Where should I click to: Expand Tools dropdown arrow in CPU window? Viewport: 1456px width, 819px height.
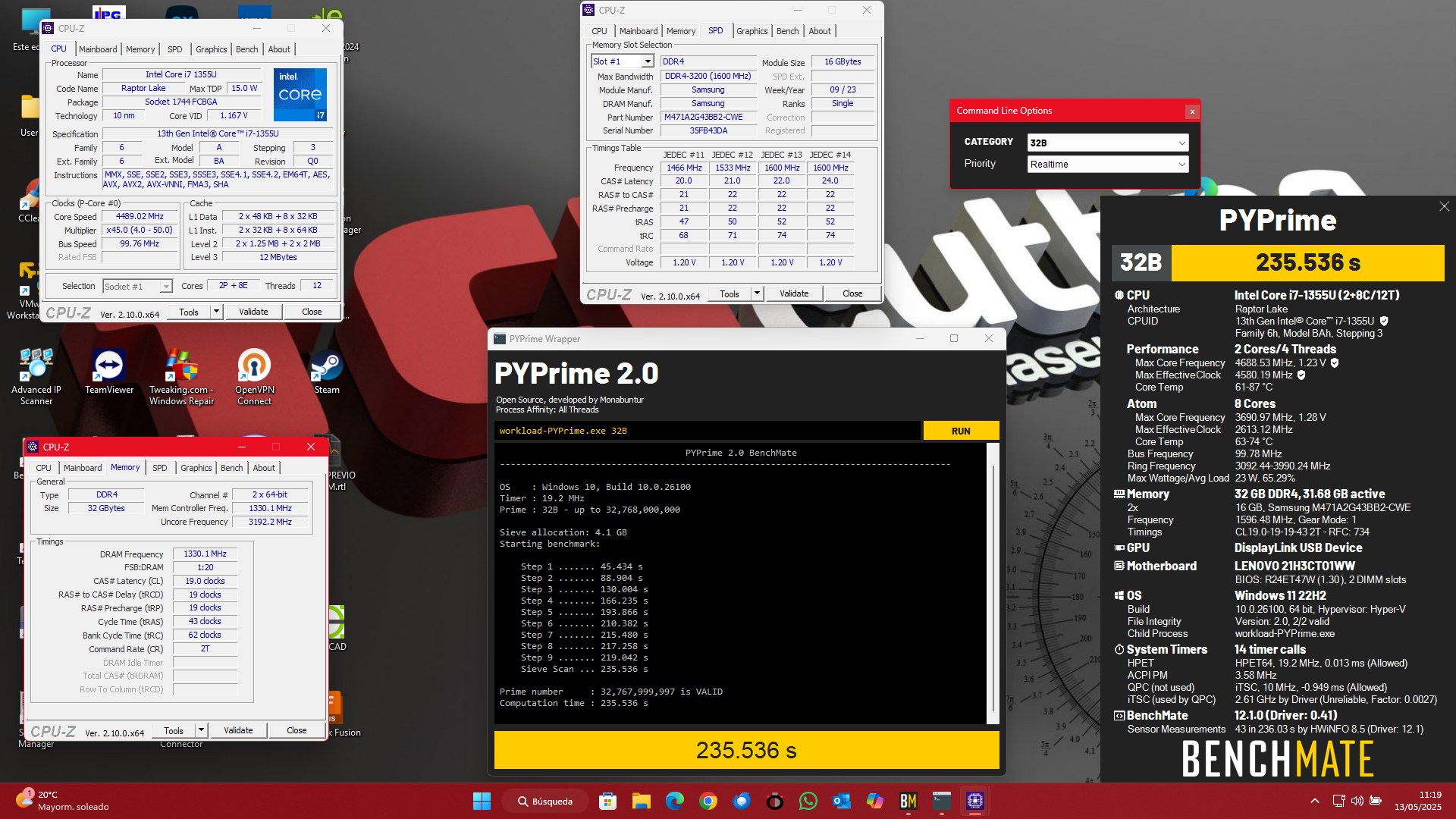pyautogui.click(x=216, y=312)
